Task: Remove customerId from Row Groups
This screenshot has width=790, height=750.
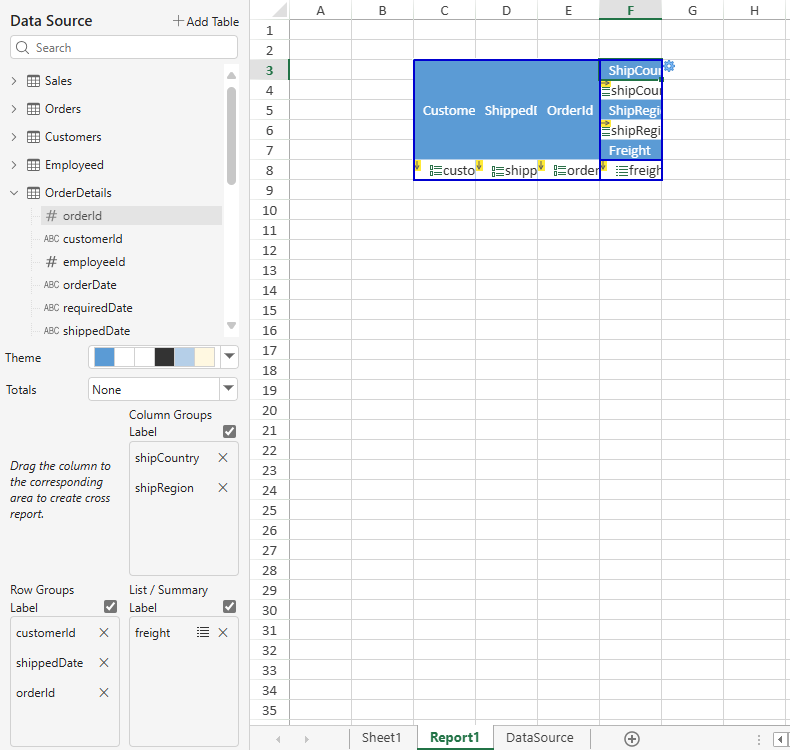Action: click(x=104, y=633)
